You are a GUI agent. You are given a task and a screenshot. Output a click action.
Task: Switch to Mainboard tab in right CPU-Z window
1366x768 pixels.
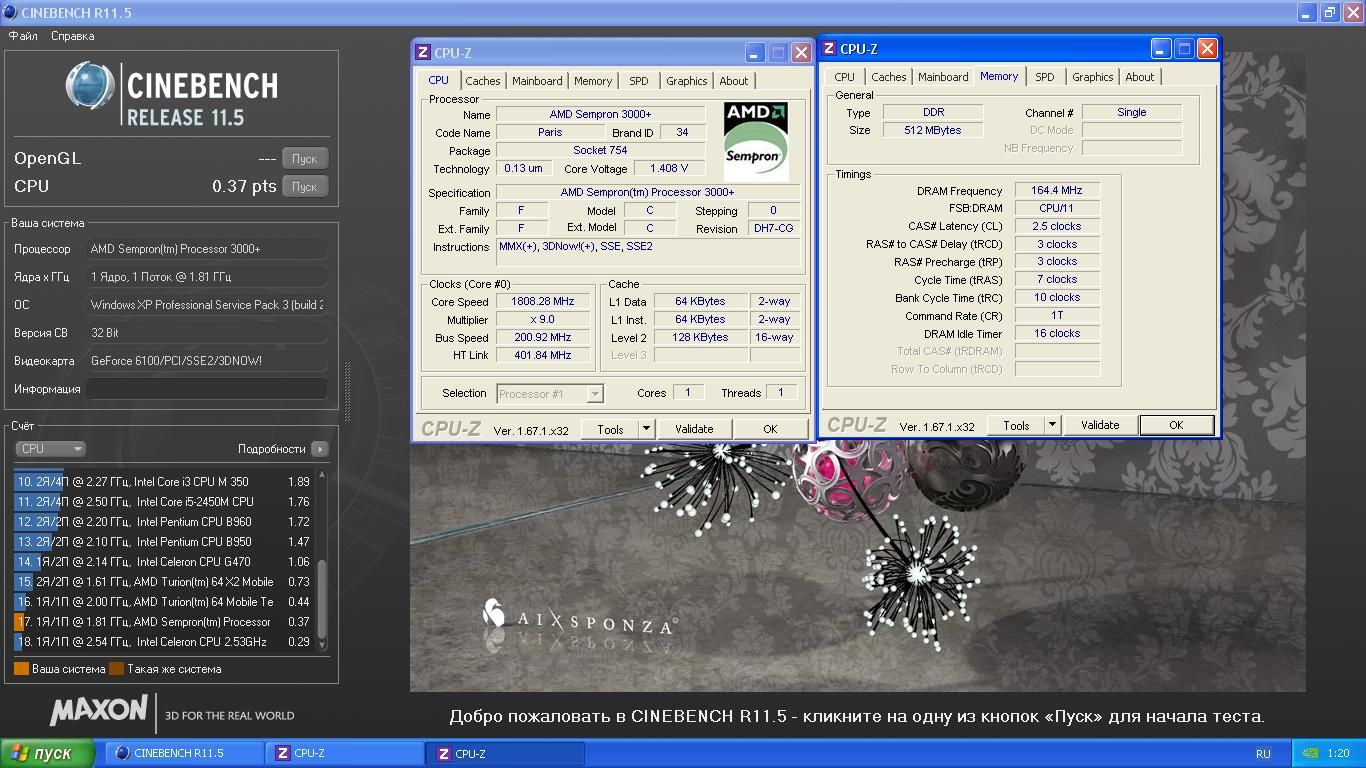click(943, 77)
